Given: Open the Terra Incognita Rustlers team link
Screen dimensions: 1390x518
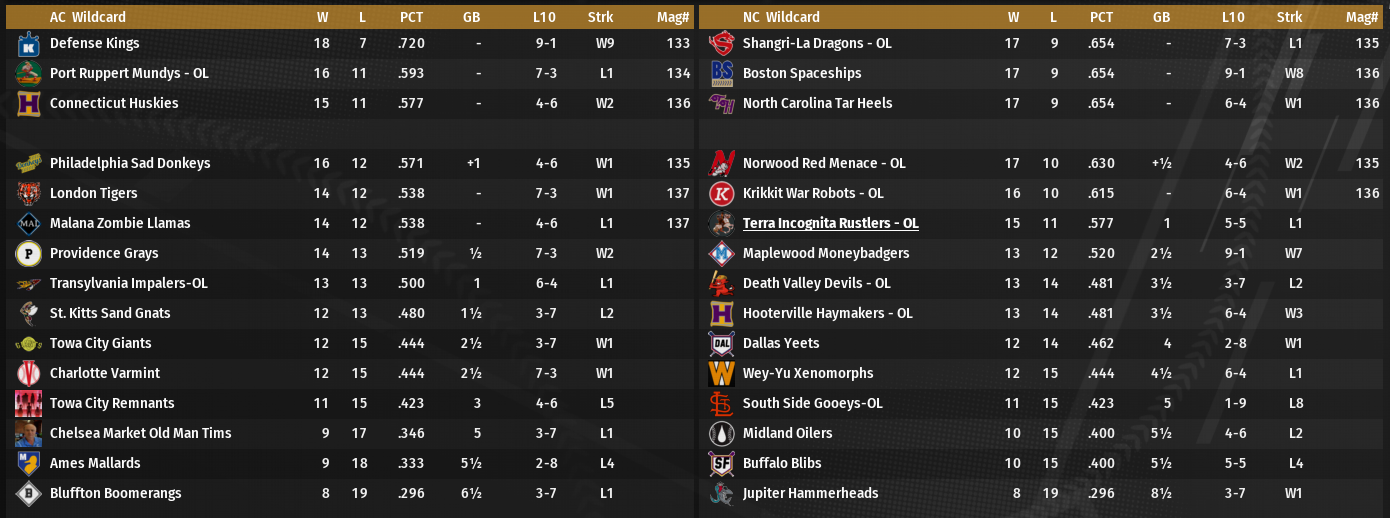Looking at the screenshot, I should click(x=830, y=224).
